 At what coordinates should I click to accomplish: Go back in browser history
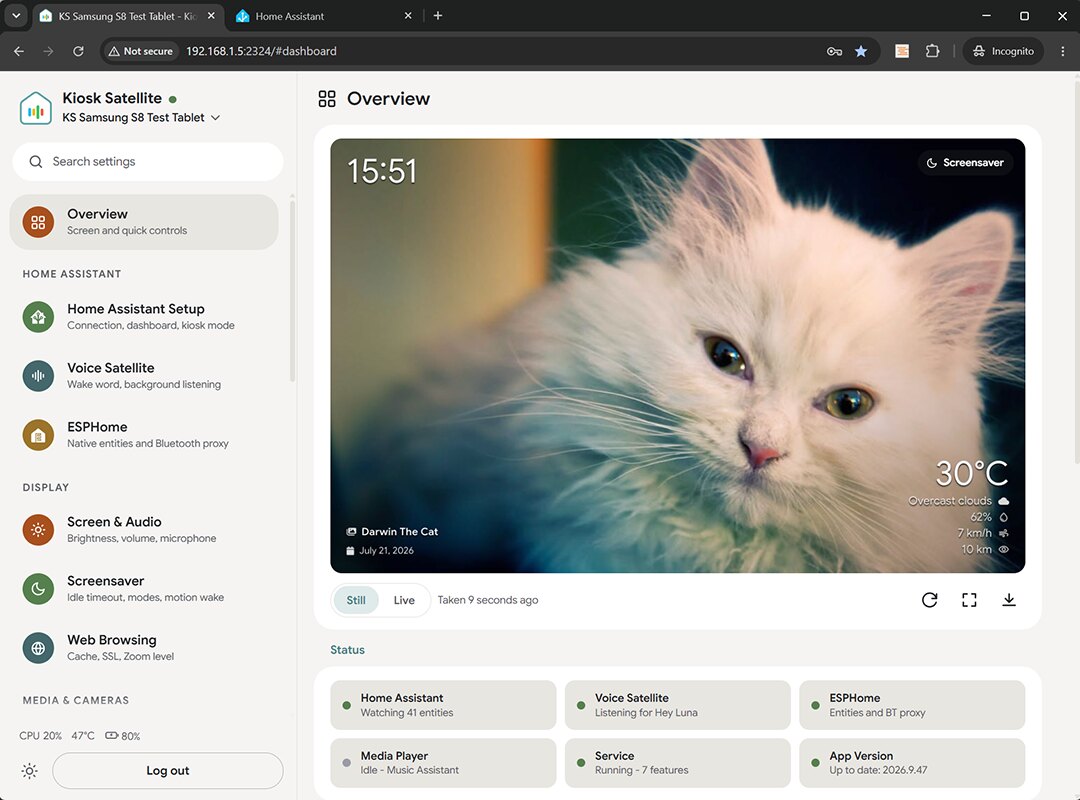[x=19, y=51]
